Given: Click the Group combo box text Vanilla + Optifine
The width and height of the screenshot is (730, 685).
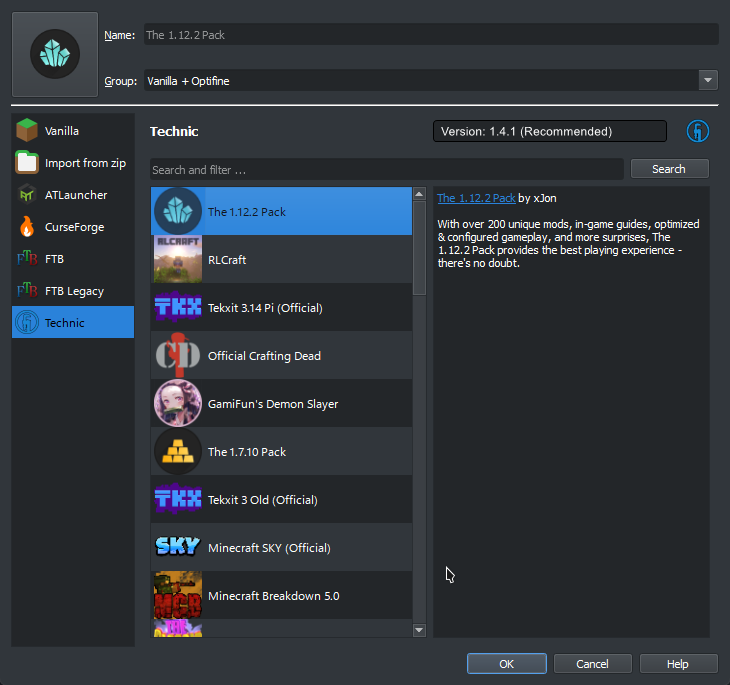Looking at the screenshot, I should pyautogui.click(x=188, y=81).
